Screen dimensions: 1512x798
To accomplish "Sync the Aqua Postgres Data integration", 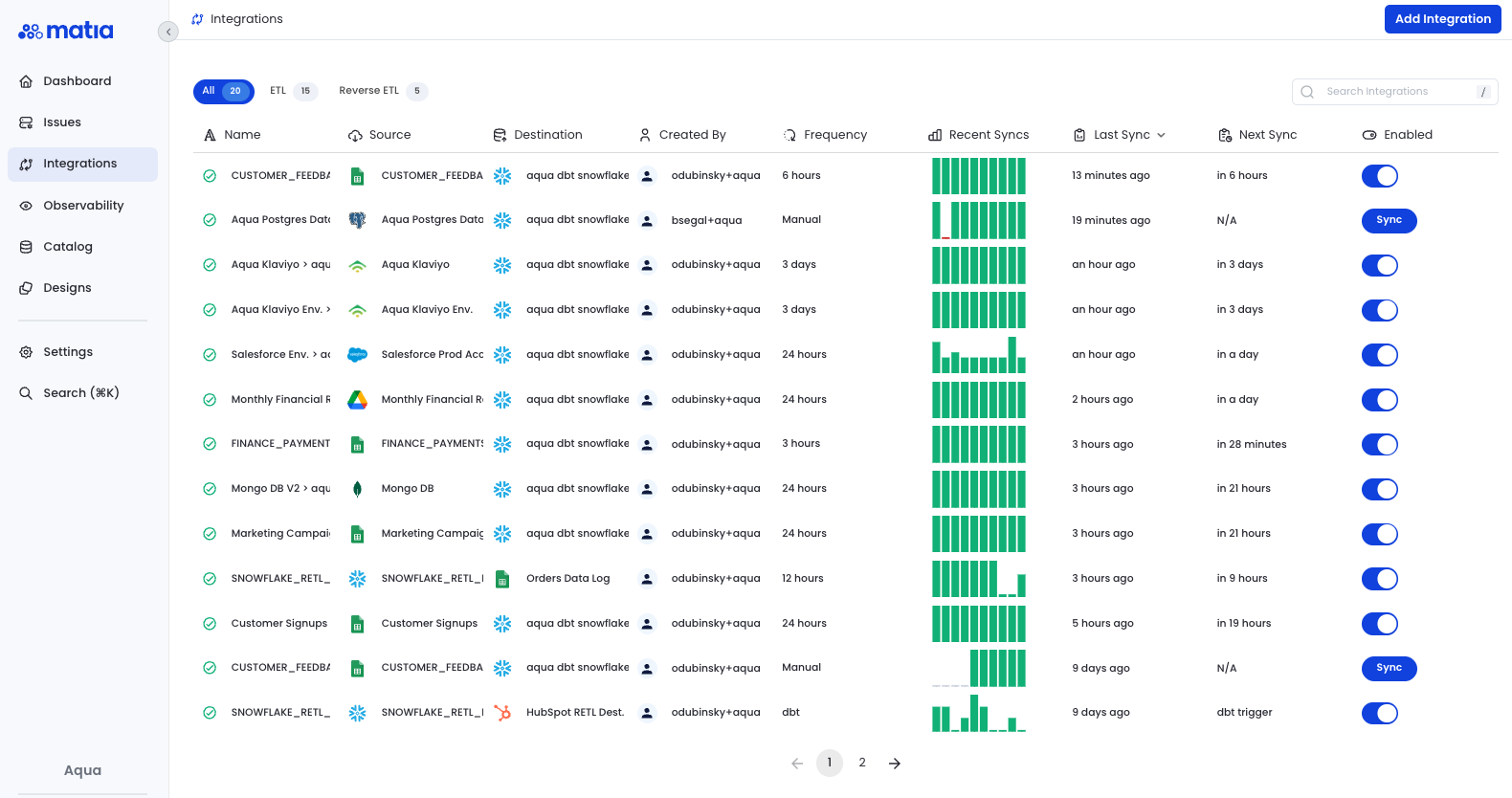I will pos(1389,220).
